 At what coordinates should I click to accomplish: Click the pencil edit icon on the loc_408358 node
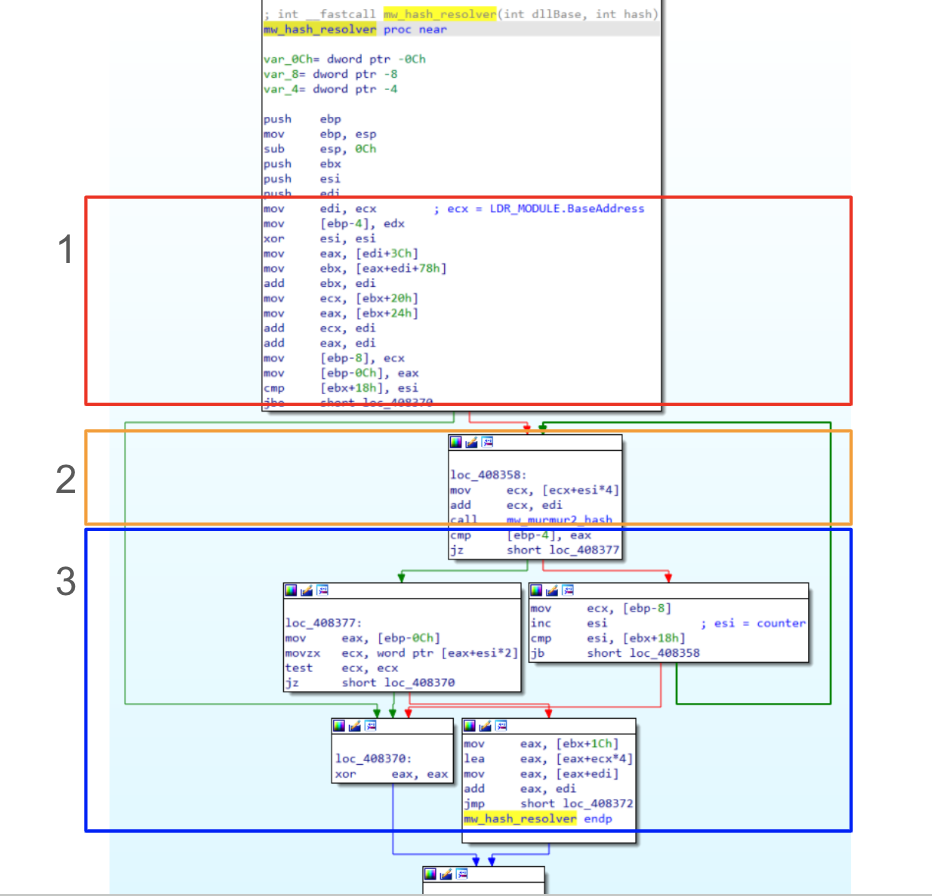click(472, 441)
